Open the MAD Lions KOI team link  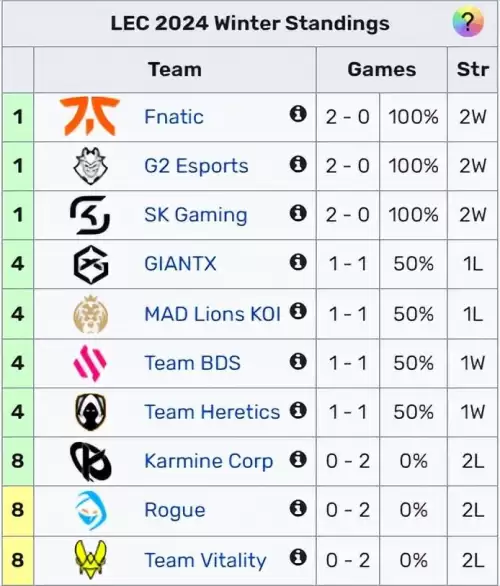(212, 314)
